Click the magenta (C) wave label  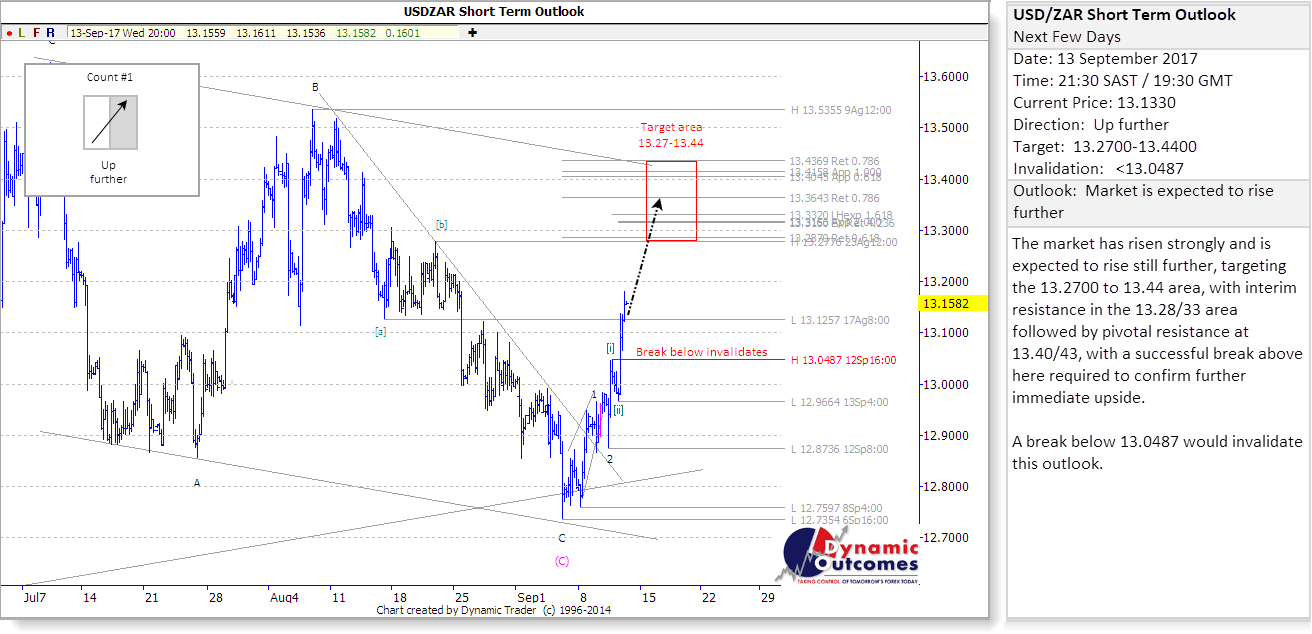pos(562,561)
